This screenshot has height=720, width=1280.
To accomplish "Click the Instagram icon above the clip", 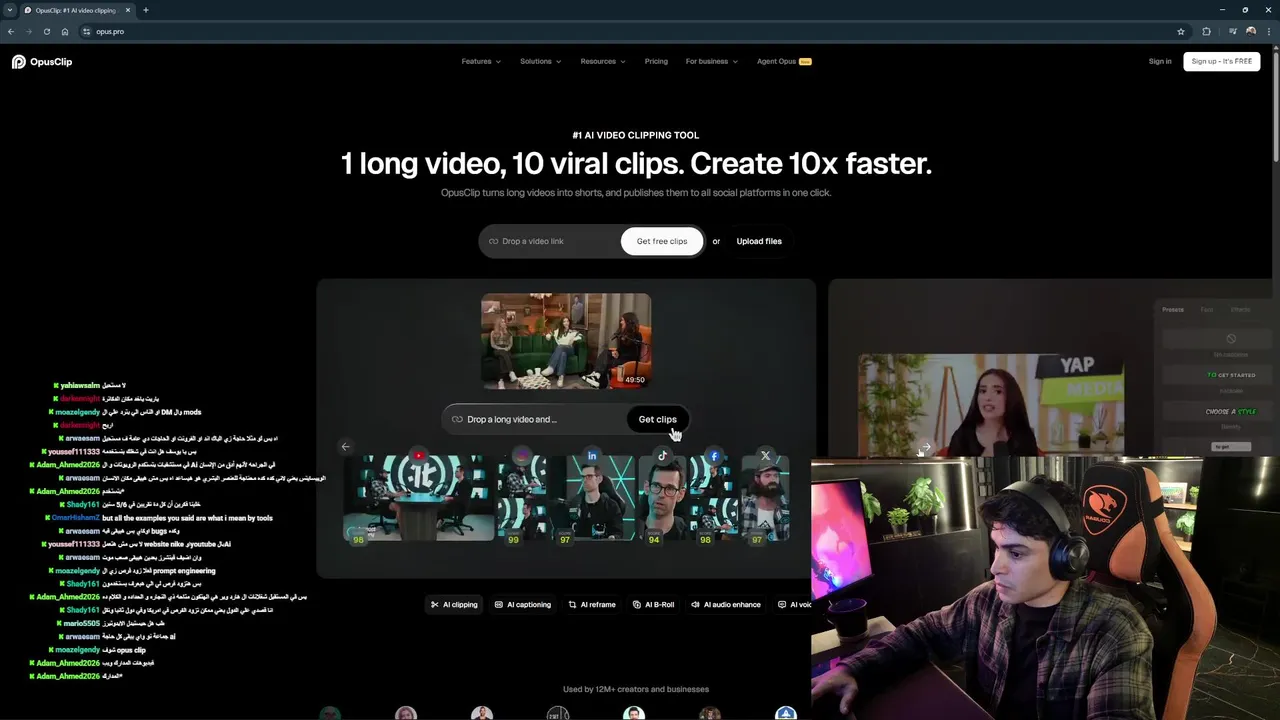I will pos(522,456).
